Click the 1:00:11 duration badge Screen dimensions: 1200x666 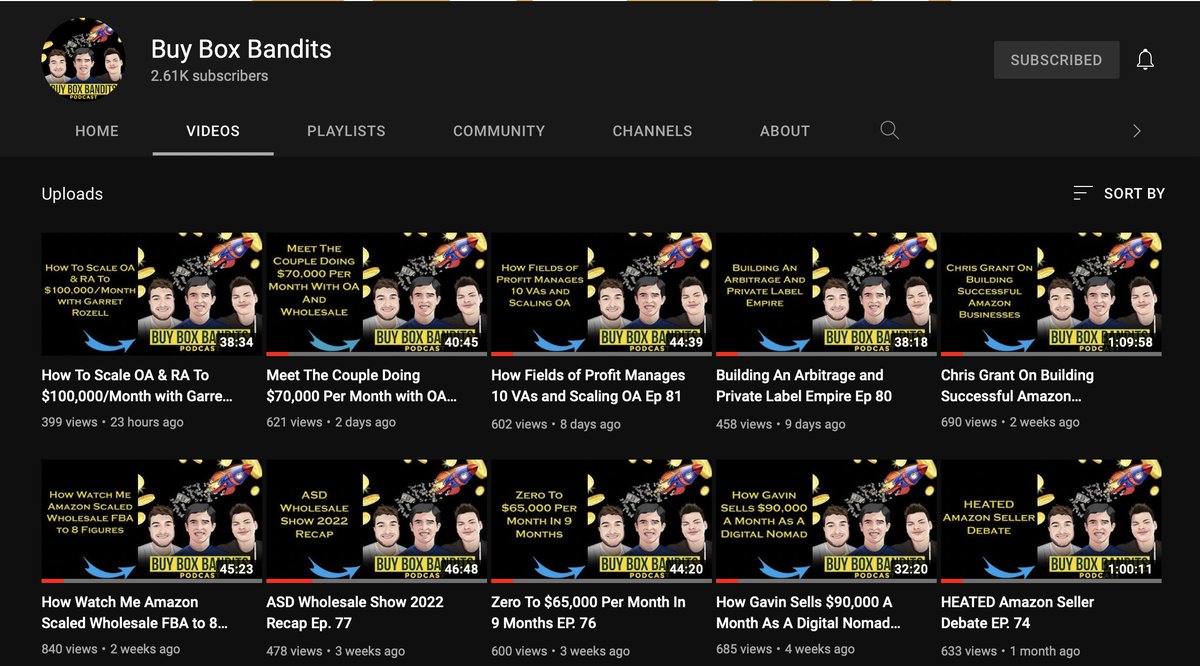[x=1130, y=569]
